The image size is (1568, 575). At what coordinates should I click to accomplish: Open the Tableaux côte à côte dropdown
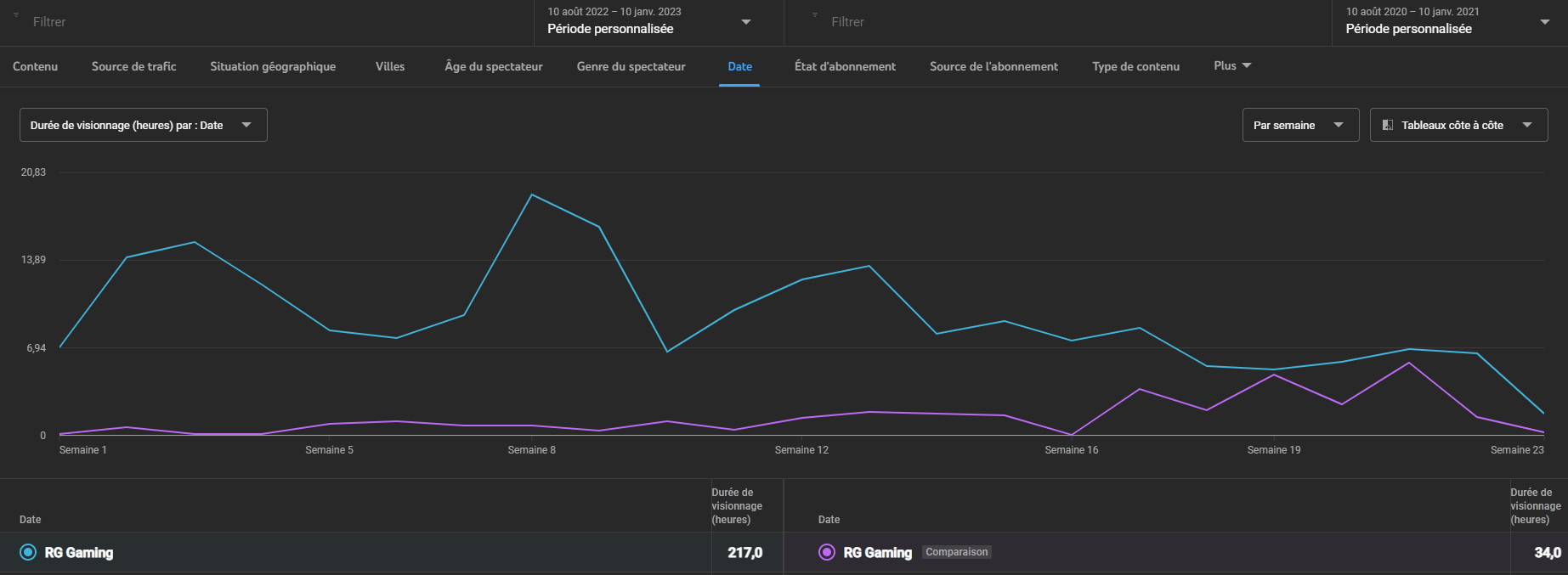1458,125
